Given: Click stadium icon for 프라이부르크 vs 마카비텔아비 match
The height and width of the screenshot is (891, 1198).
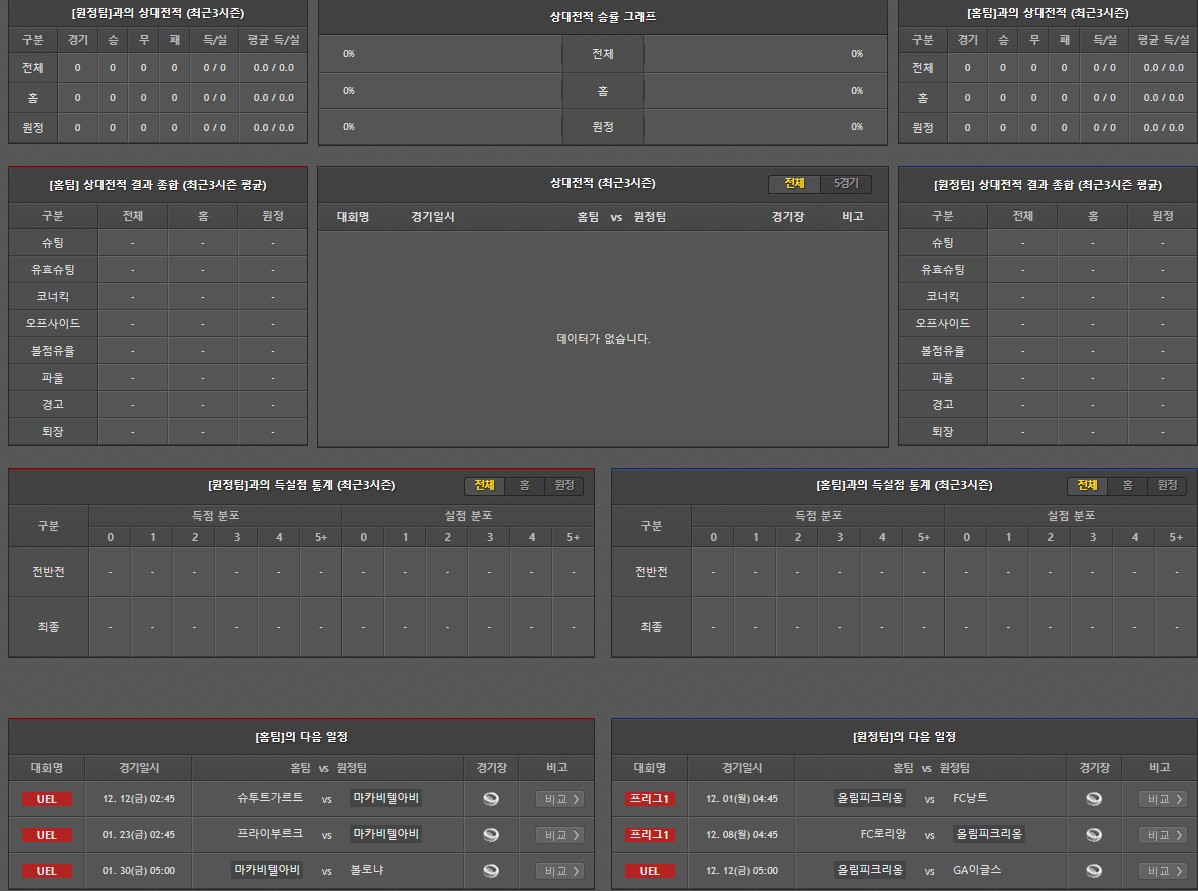Looking at the screenshot, I should click(x=490, y=835).
